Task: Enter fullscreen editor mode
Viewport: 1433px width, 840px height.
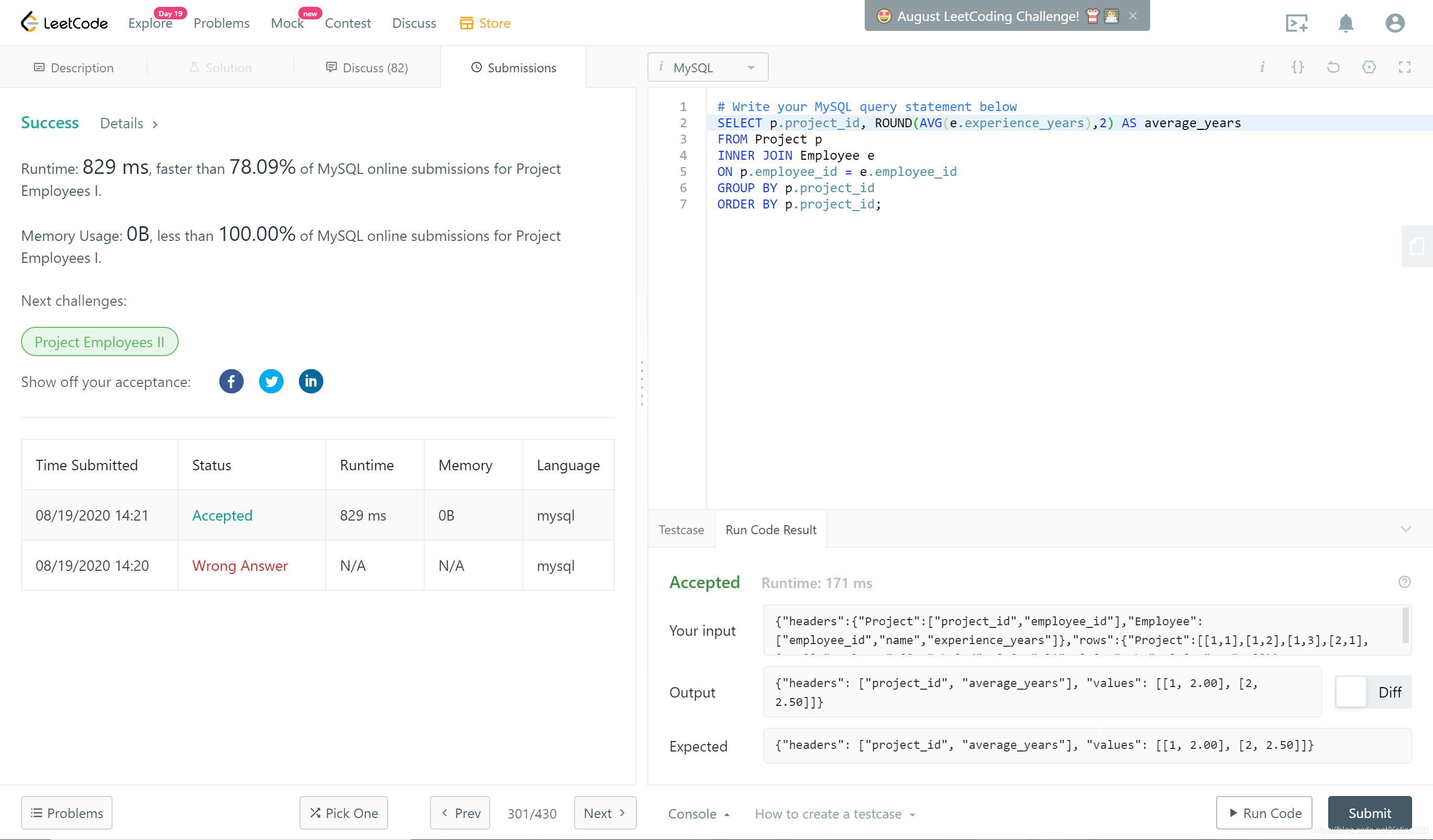Action: (x=1404, y=68)
